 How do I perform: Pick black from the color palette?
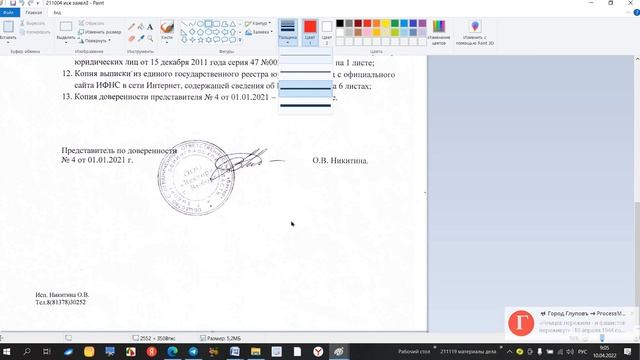[340, 23]
